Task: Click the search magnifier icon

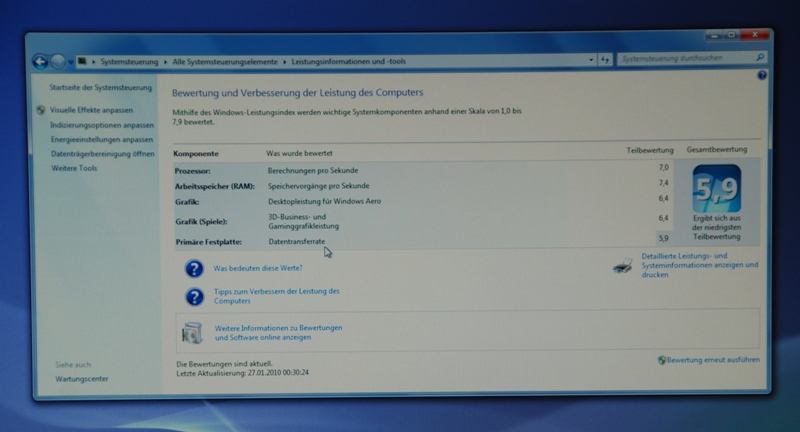Action: 760,58
